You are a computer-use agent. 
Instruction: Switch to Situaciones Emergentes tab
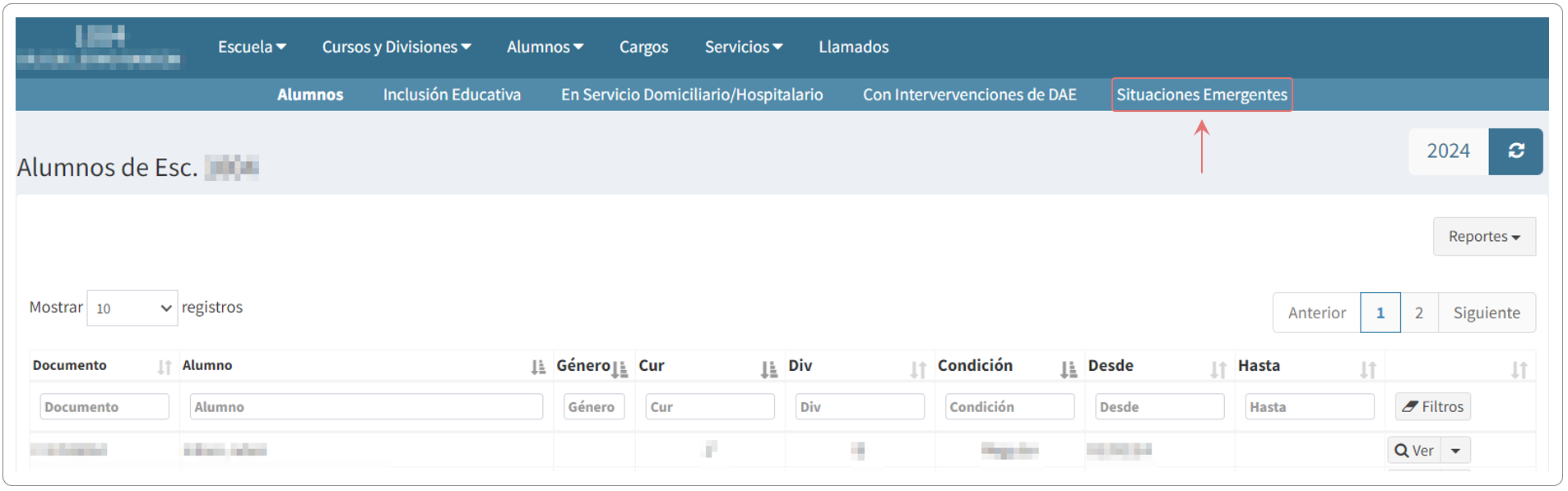tap(1201, 95)
